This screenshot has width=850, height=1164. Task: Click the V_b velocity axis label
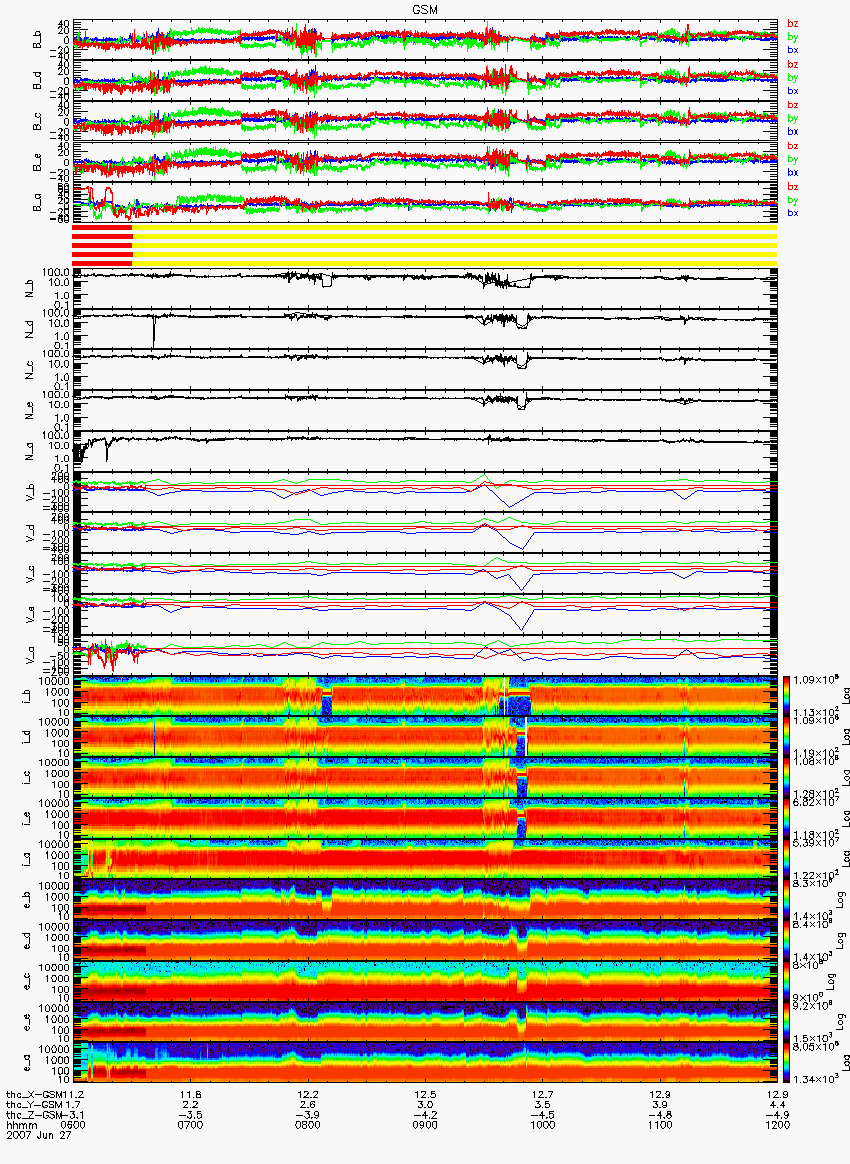click(30, 491)
